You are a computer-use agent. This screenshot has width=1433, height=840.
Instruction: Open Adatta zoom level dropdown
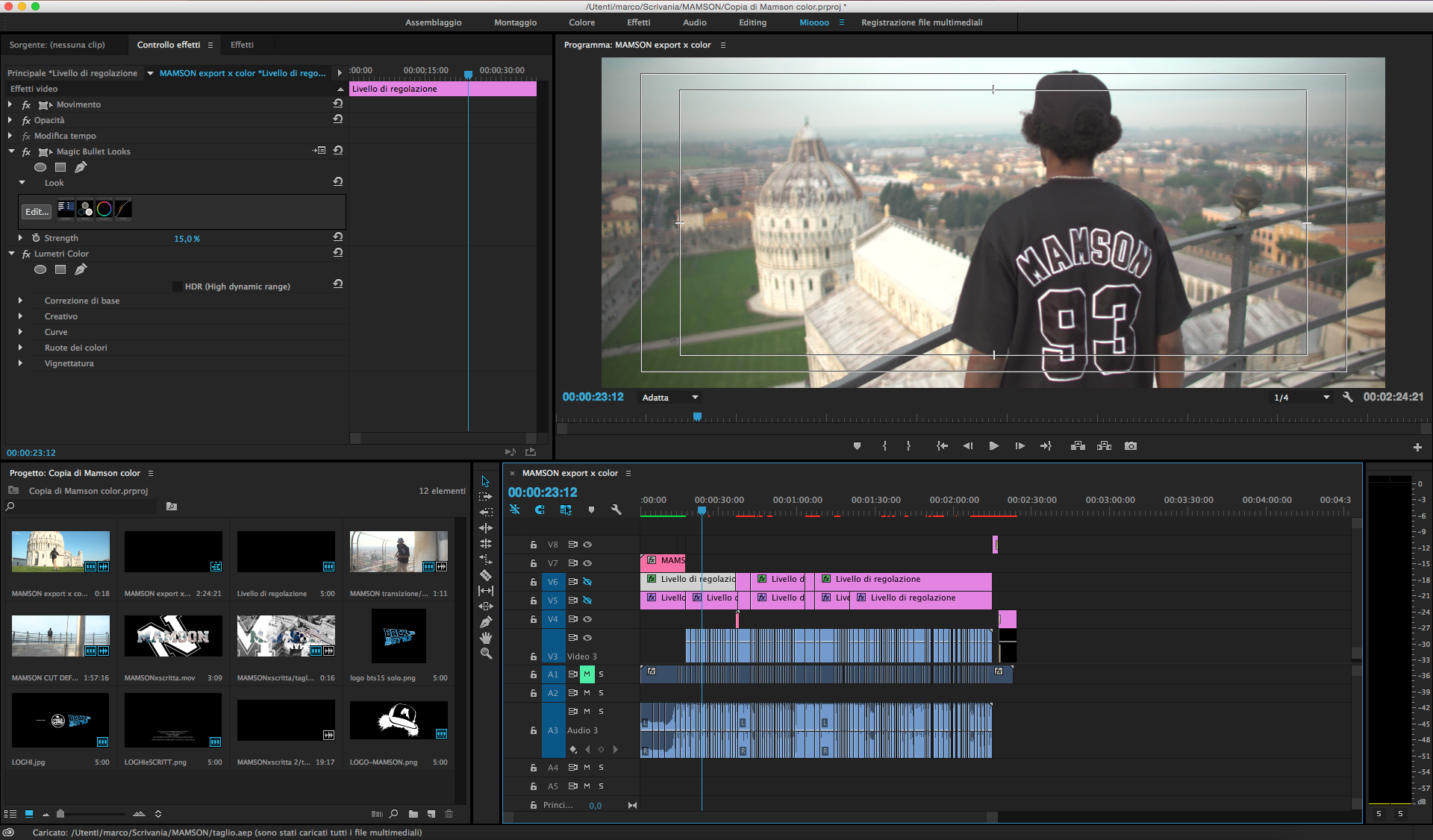click(x=671, y=398)
